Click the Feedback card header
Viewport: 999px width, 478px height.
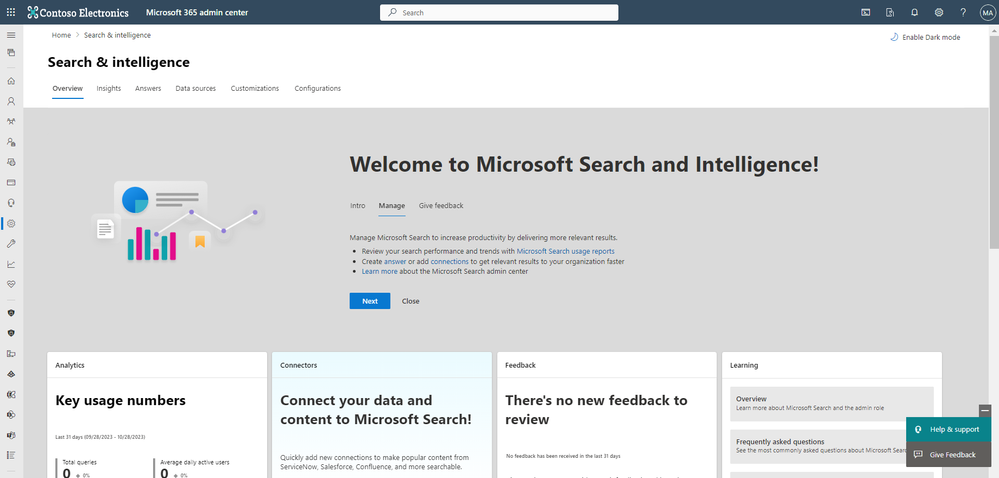click(607, 365)
